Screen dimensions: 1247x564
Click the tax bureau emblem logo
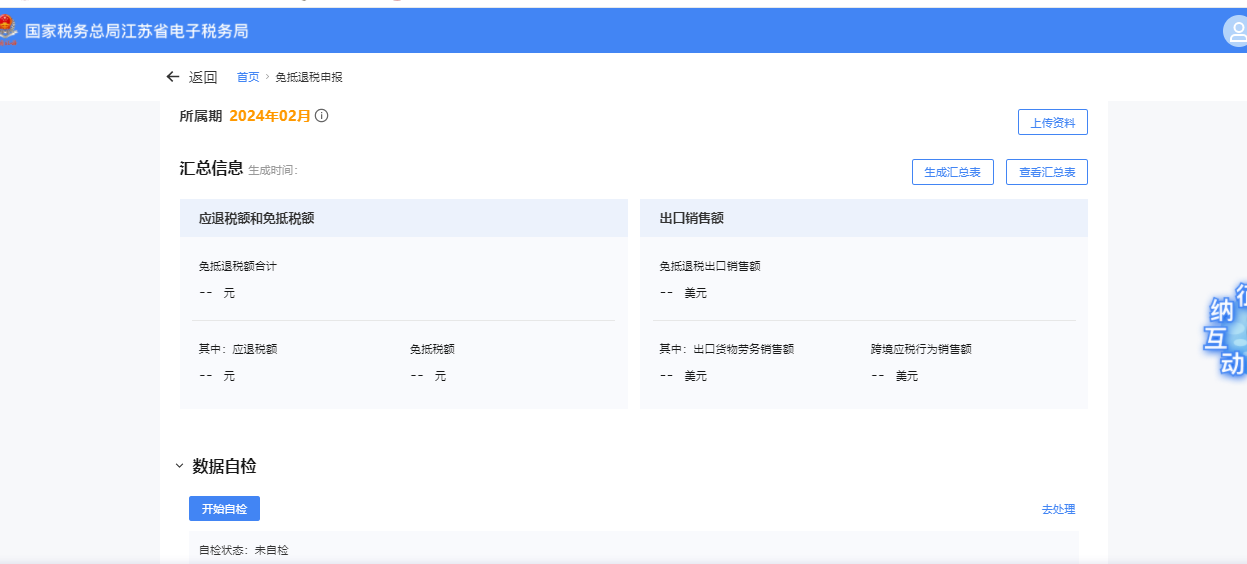(8, 30)
